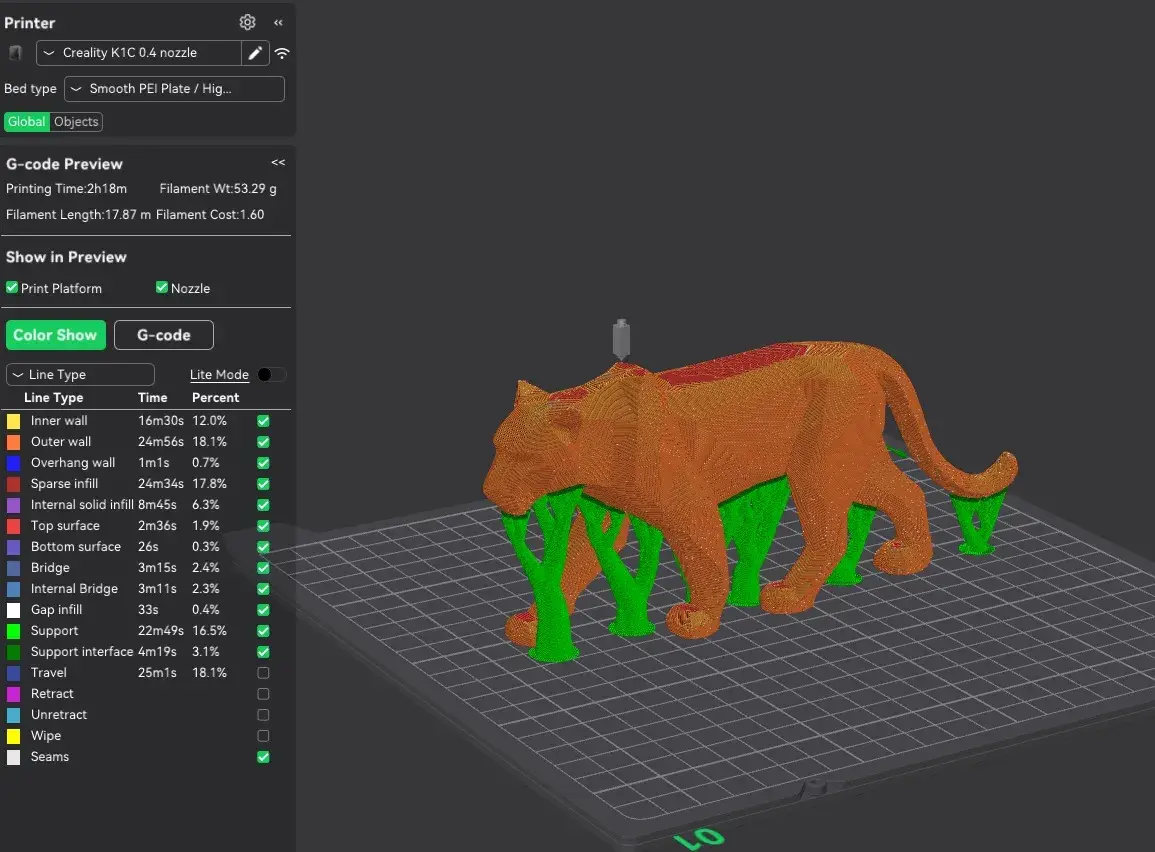Collapse the G-code Preview section
Viewport: 1155px width, 852px height.
[x=277, y=162]
